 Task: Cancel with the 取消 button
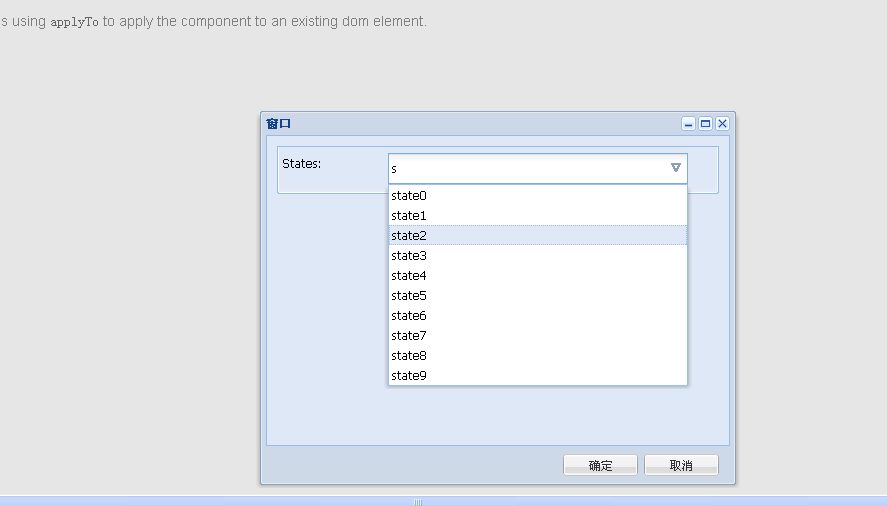coord(681,465)
